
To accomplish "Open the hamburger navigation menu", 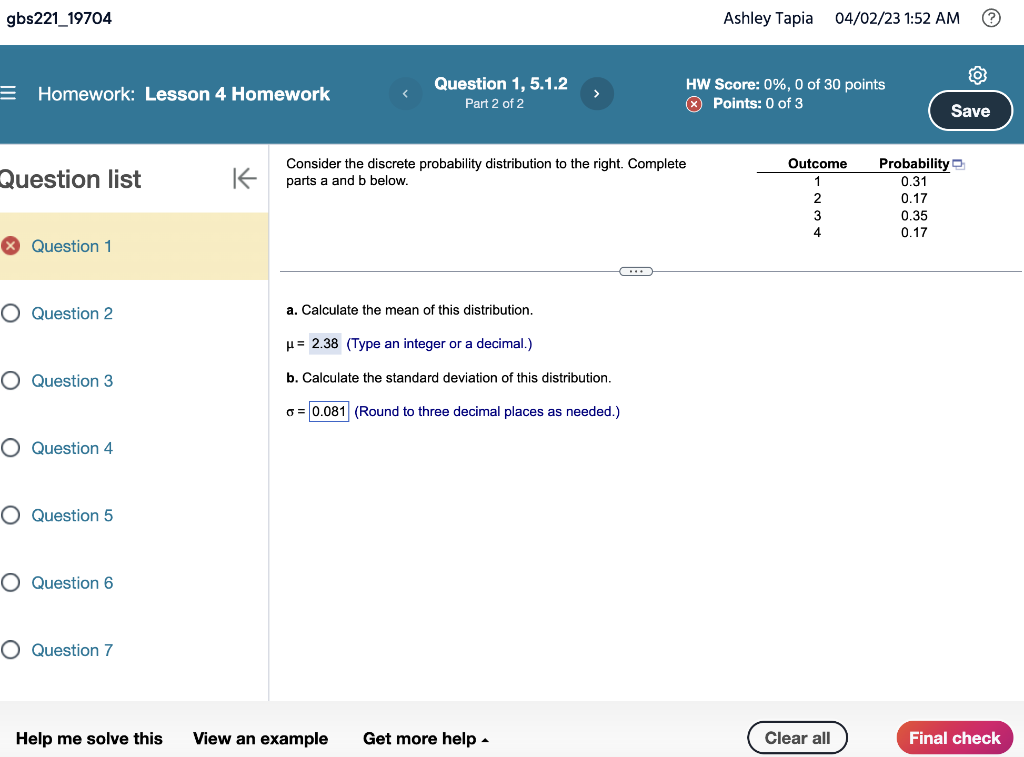I will pos(11,94).
